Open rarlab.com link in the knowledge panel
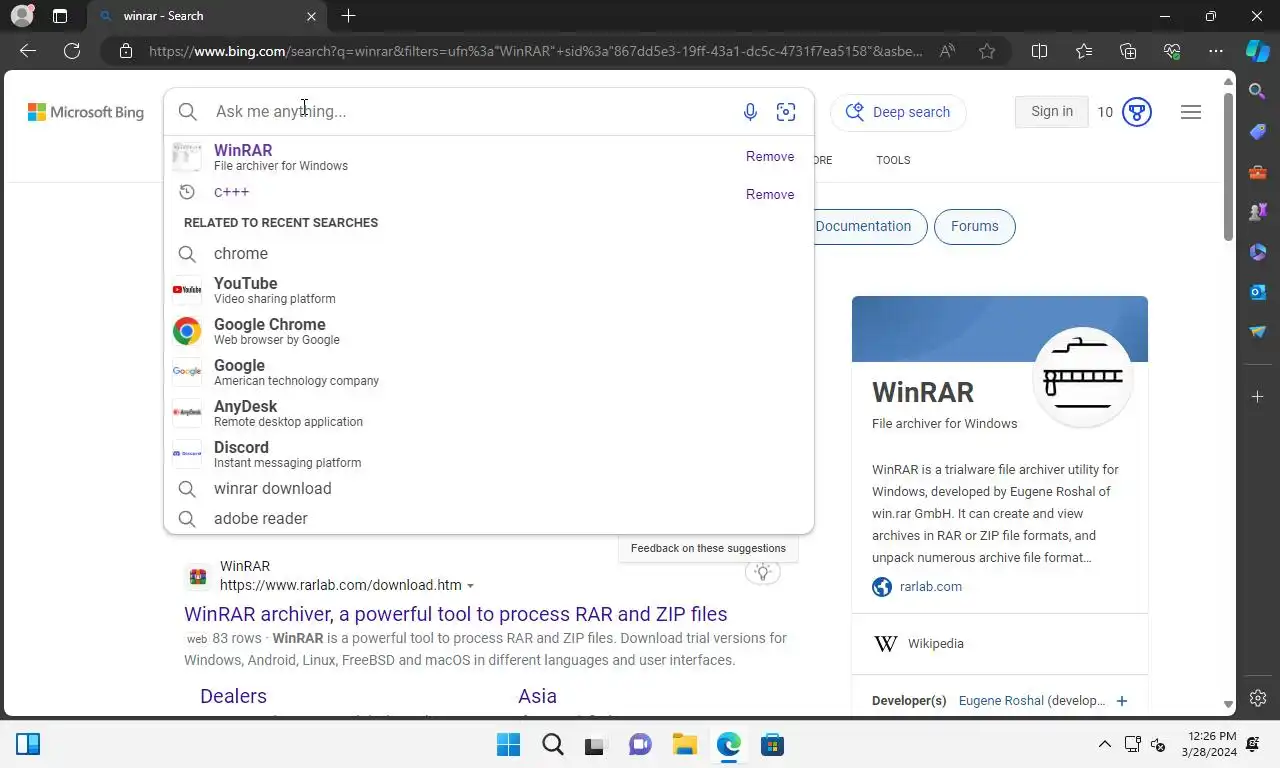Image resolution: width=1280 pixels, height=768 pixels. tap(931, 587)
